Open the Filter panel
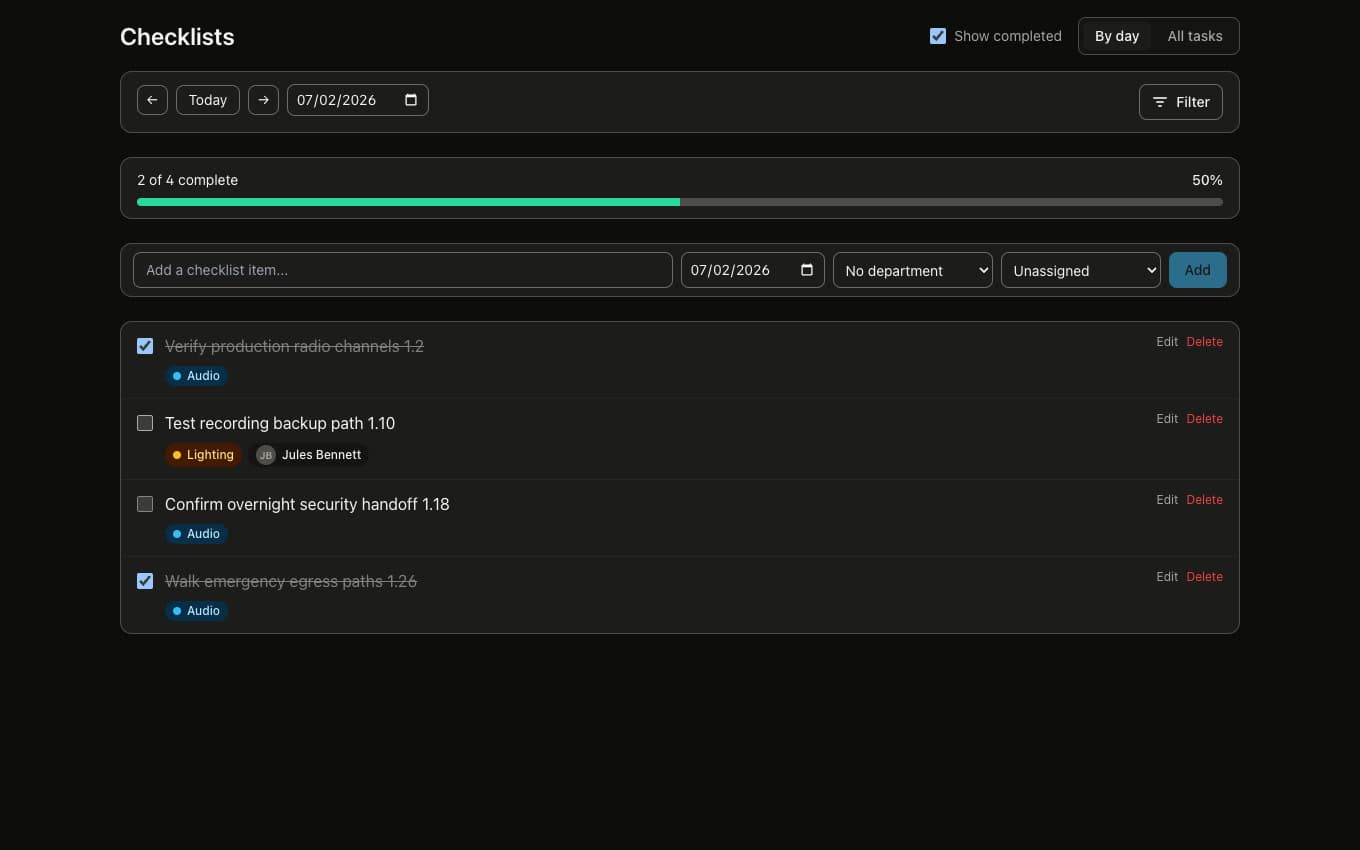The width and height of the screenshot is (1360, 850). coord(1181,102)
